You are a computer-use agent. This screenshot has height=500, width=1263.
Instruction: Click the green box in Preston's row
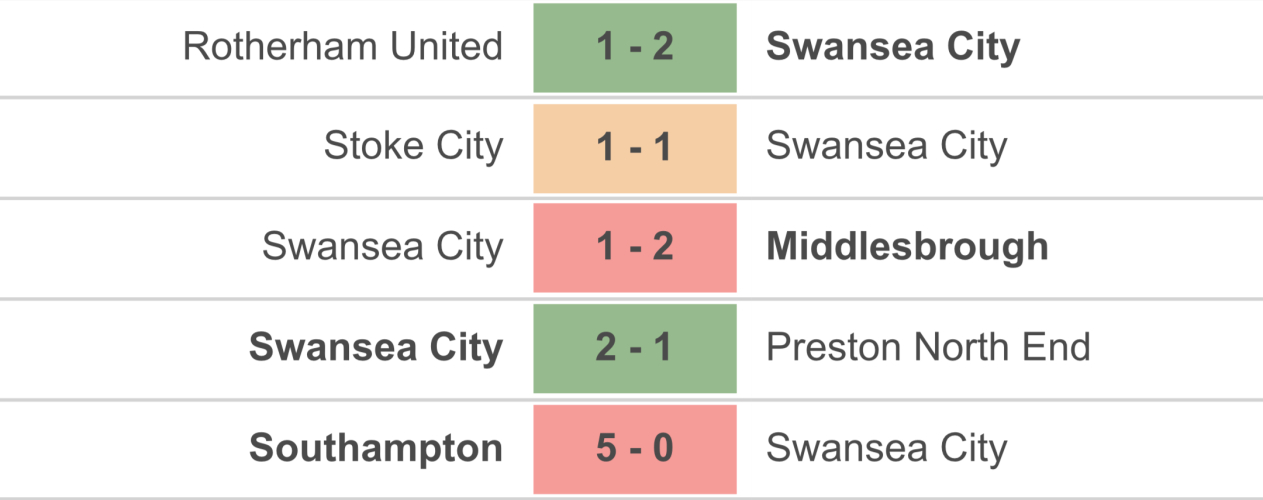635,348
